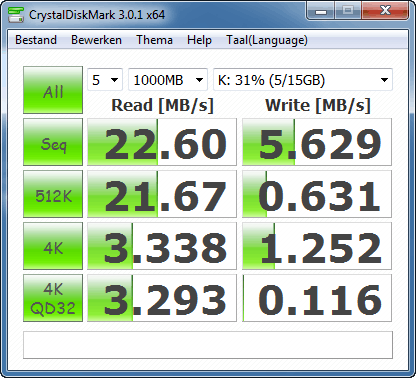Start the Seq benchmark test
Viewport: 416px width, 378px height.
point(53,142)
